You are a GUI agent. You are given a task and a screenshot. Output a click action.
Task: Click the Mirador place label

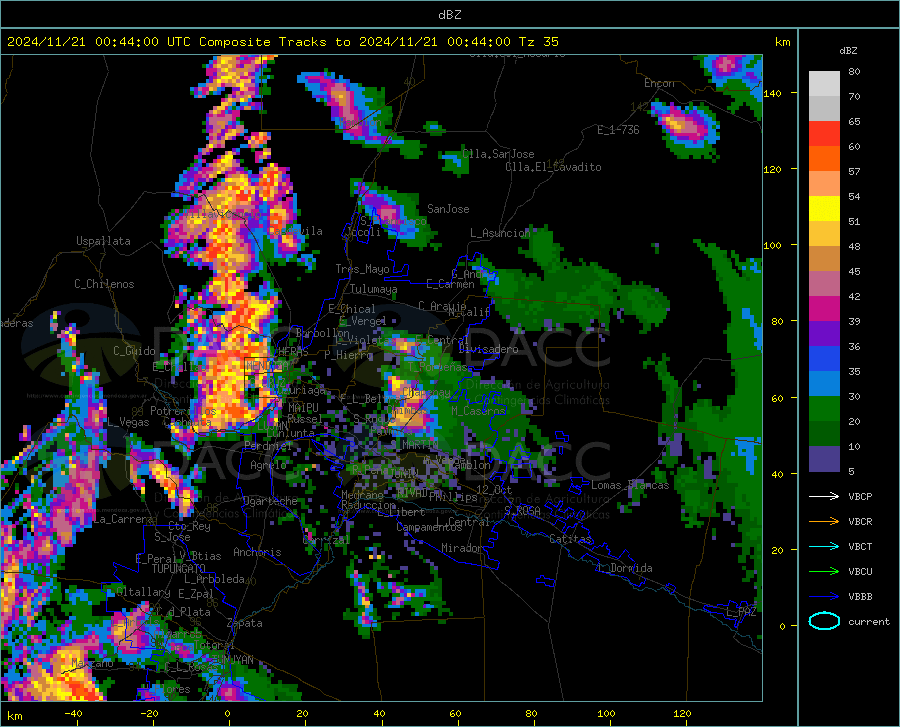pos(461,548)
